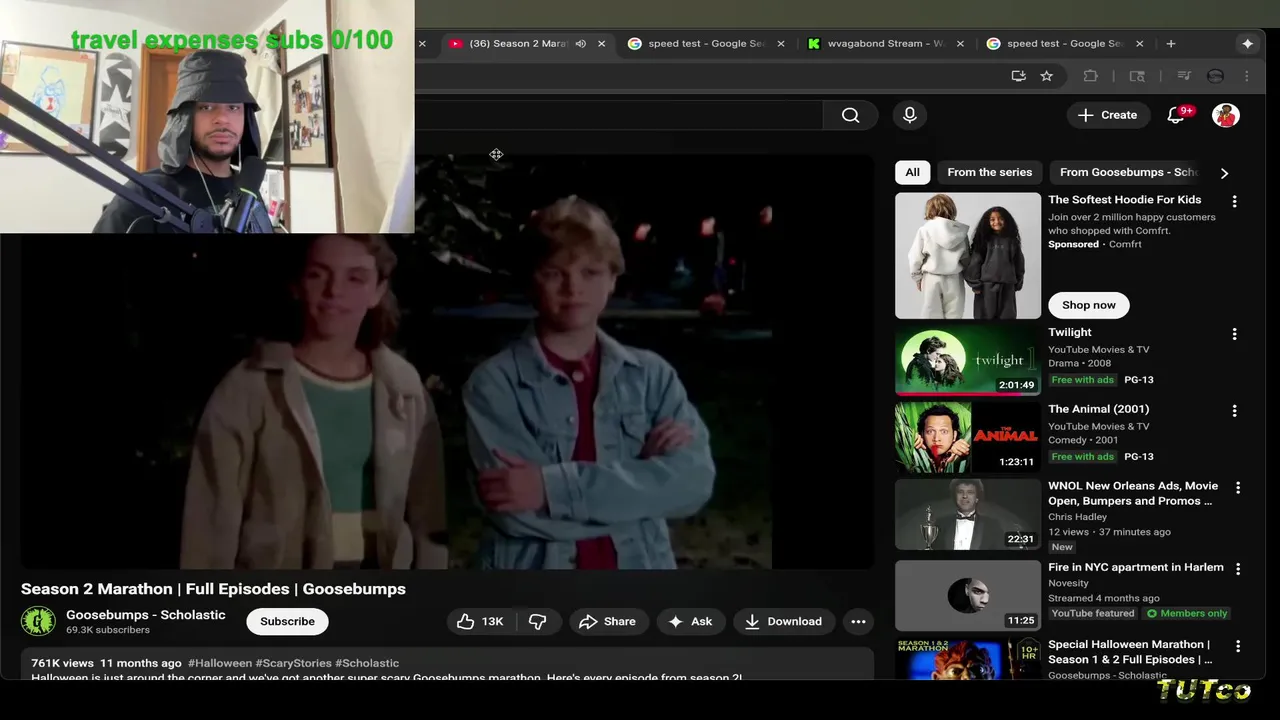Viewport: 1280px width, 720px height.
Task: Open the browser extensions puzzle icon
Action: [x=1090, y=76]
